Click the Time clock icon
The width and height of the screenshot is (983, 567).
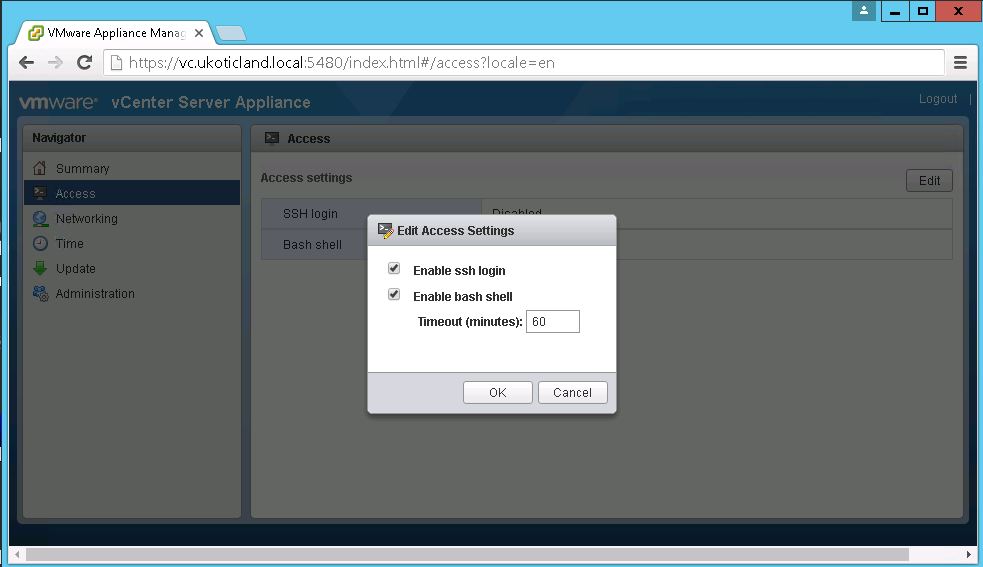40,243
